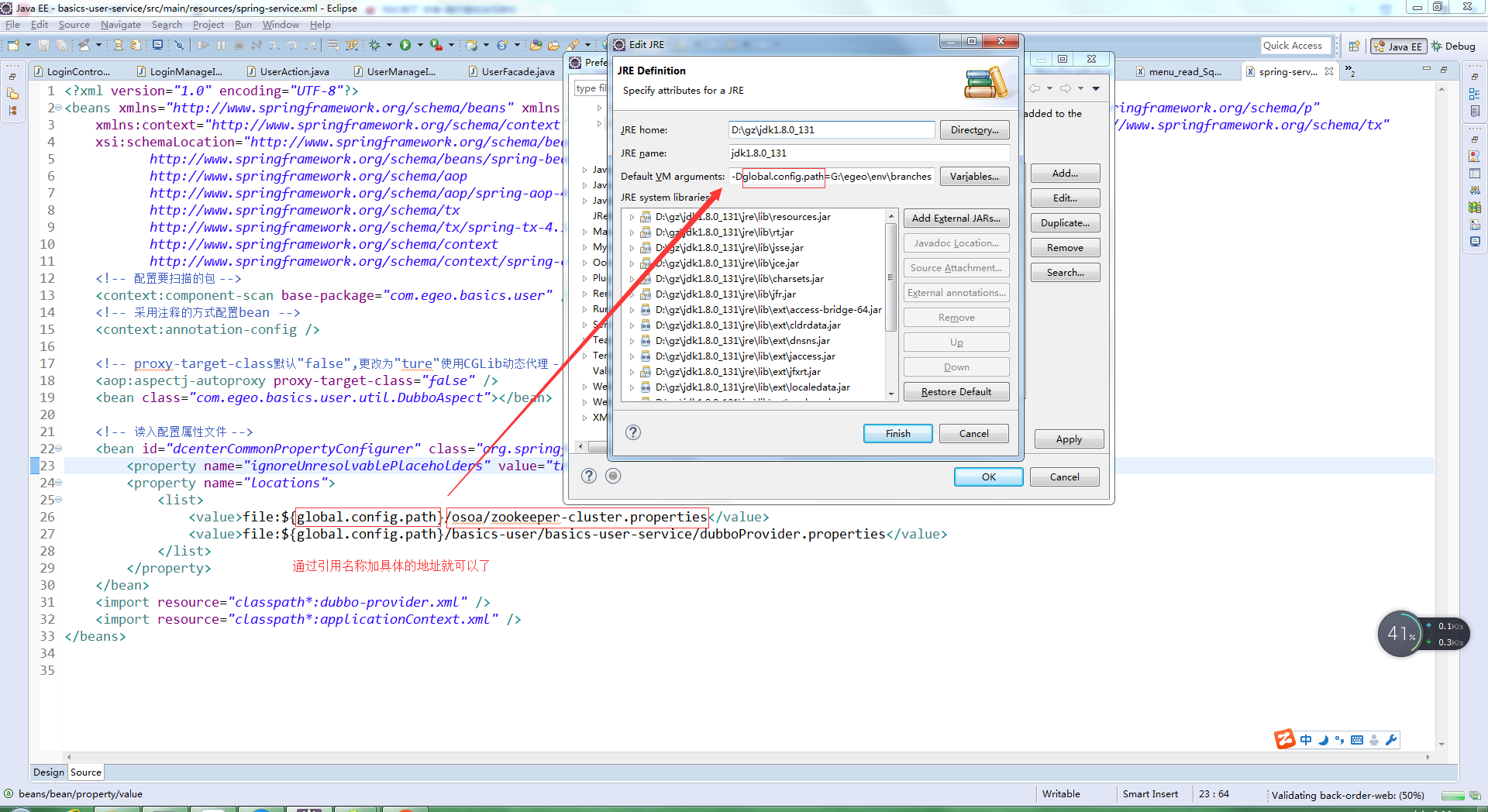Open the File menu
This screenshot has width=1488, height=812.
click(12, 25)
